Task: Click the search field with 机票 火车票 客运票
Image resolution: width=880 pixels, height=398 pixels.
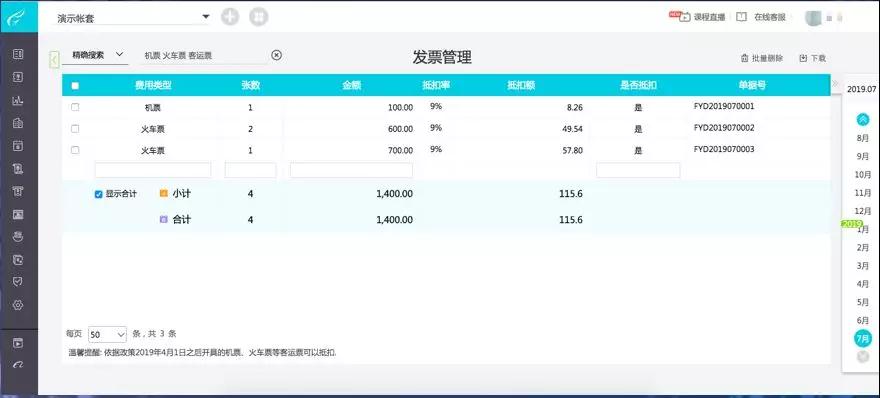Action: [203, 55]
